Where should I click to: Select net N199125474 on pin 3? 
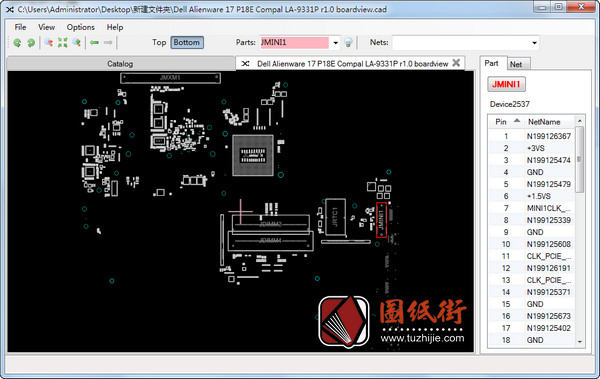[548, 160]
